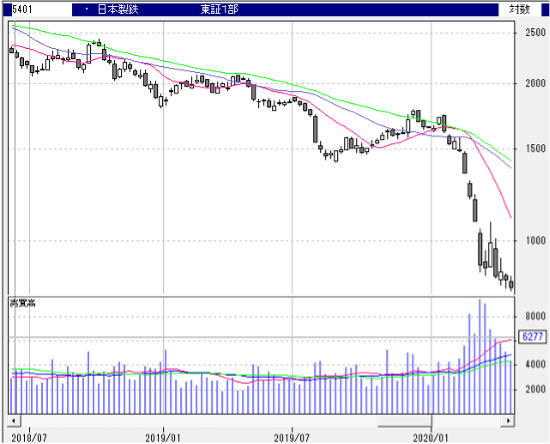550x444 pixels.
Task: Click the horizontal scrollbar thumb near 2020/01
Action: [x=404, y=420]
